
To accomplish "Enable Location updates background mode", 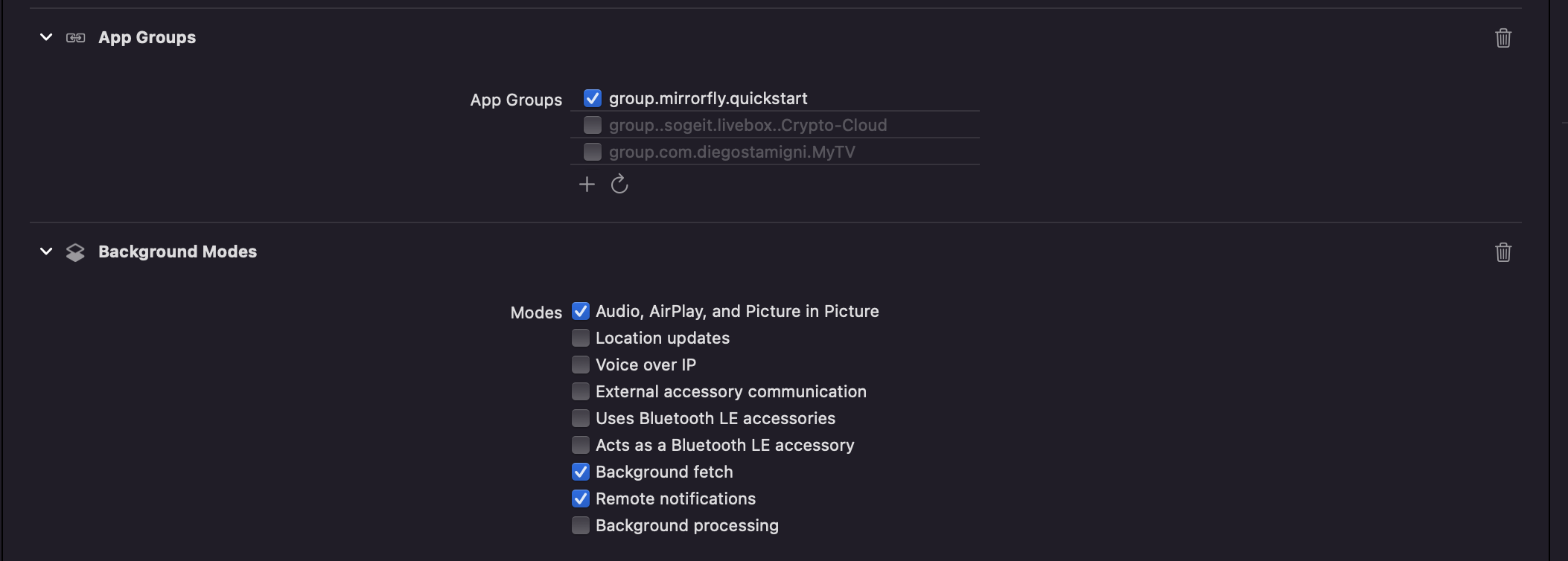I will pyautogui.click(x=581, y=338).
